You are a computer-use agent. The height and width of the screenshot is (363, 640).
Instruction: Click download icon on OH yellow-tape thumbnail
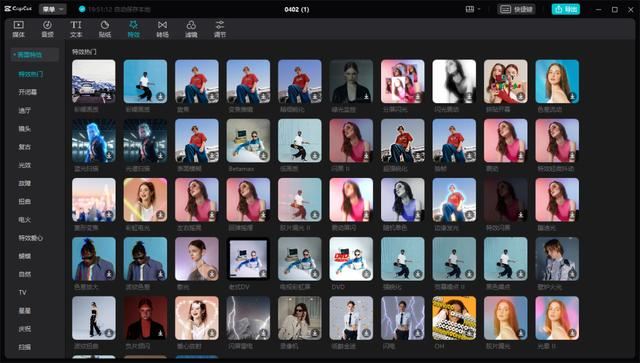[x=469, y=333]
